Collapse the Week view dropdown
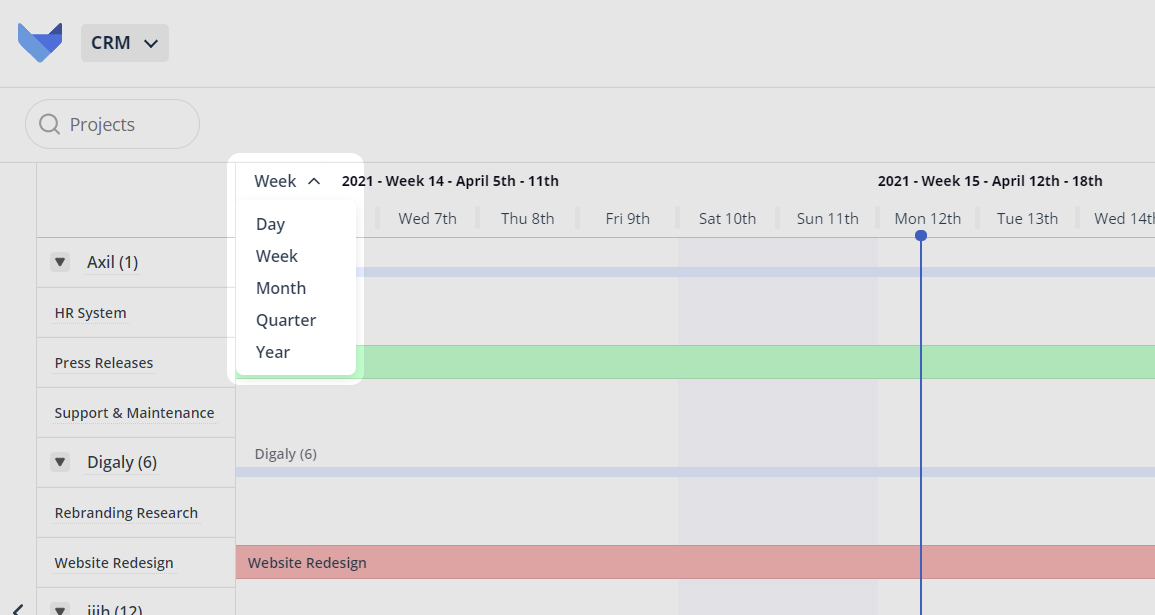The width and height of the screenshot is (1155, 615). click(x=287, y=181)
